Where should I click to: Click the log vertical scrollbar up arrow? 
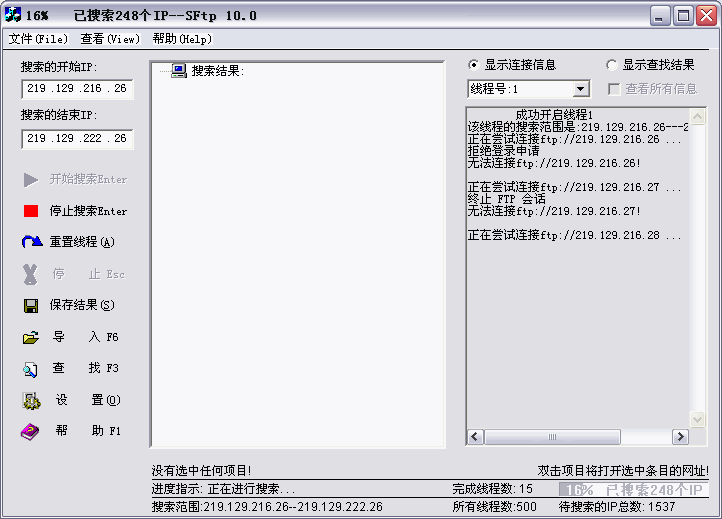[x=697, y=117]
